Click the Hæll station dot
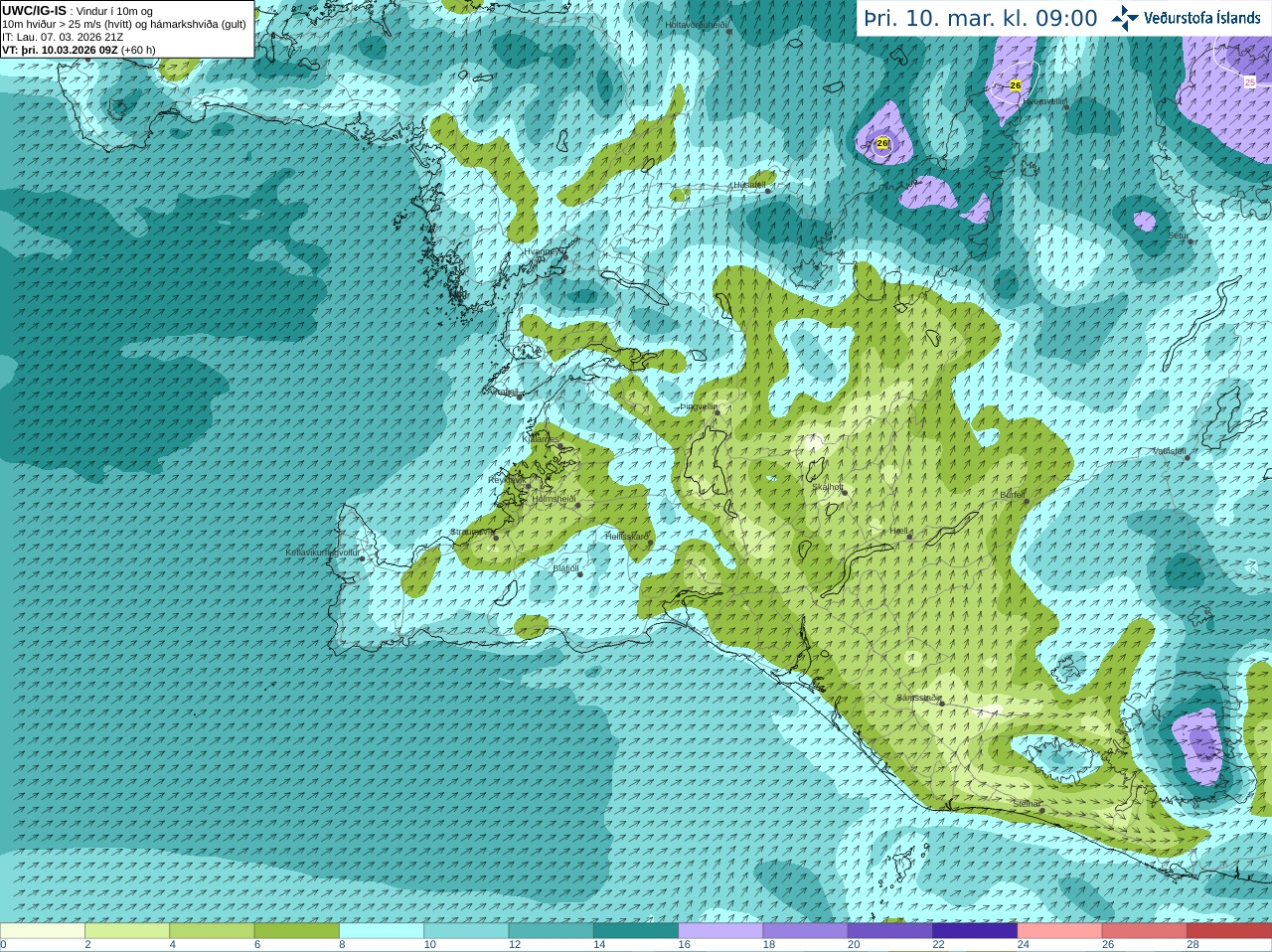 click(x=909, y=537)
